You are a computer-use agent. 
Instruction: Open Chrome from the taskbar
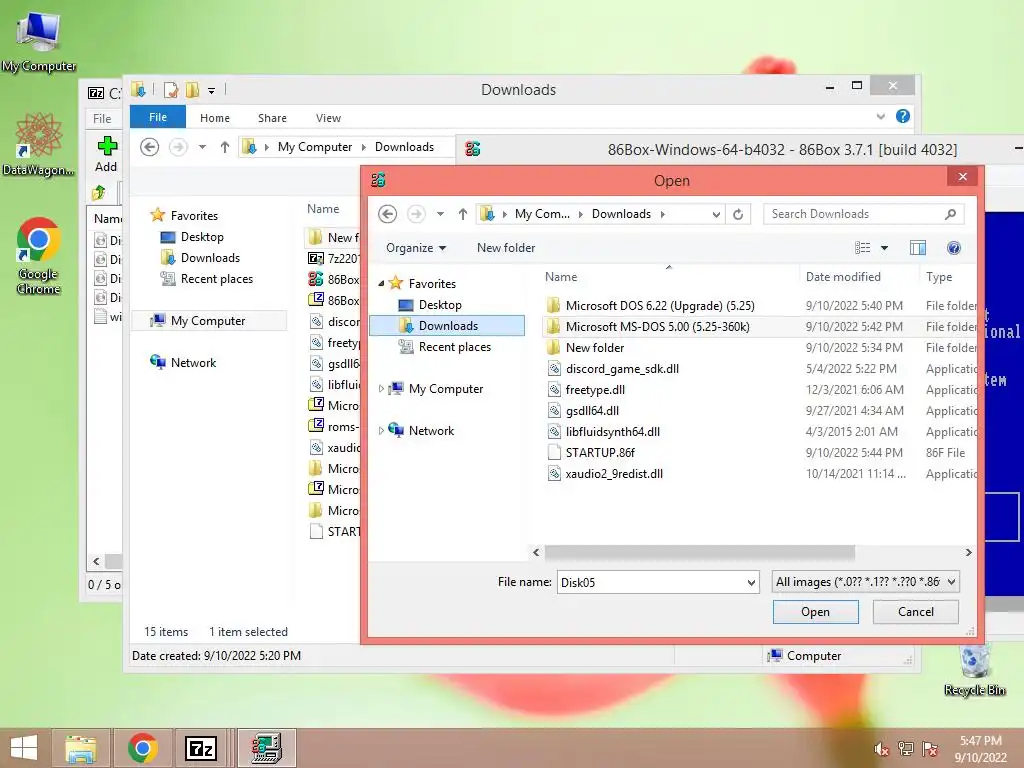point(142,748)
